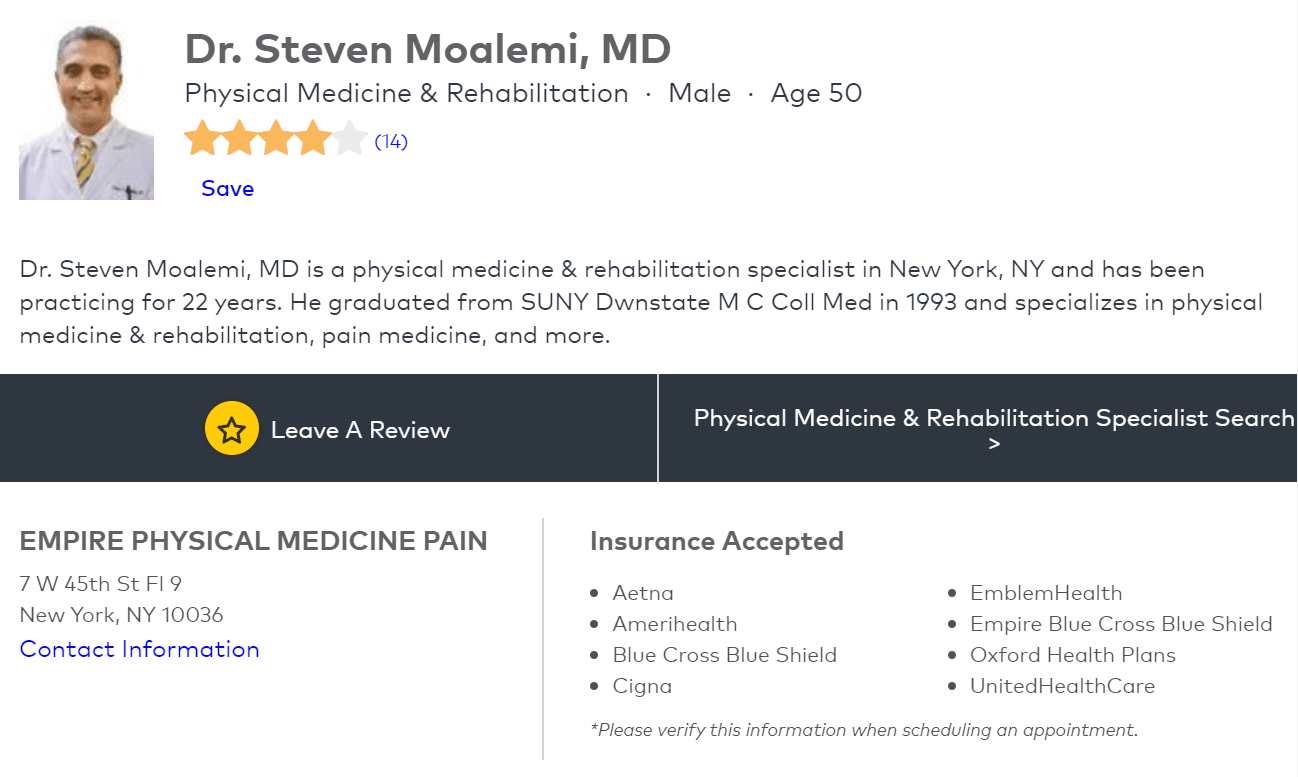Open the (14) reviews count link
1298x777 pixels.
(x=391, y=142)
